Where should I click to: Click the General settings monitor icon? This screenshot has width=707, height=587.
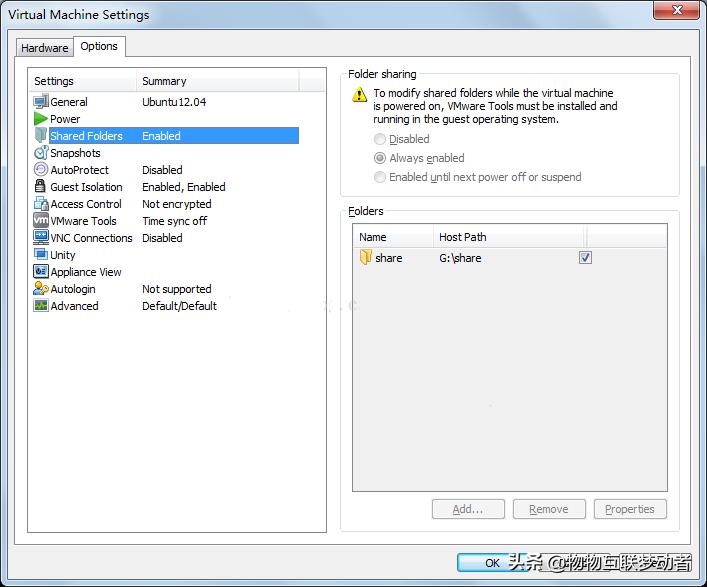coord(41,101)
